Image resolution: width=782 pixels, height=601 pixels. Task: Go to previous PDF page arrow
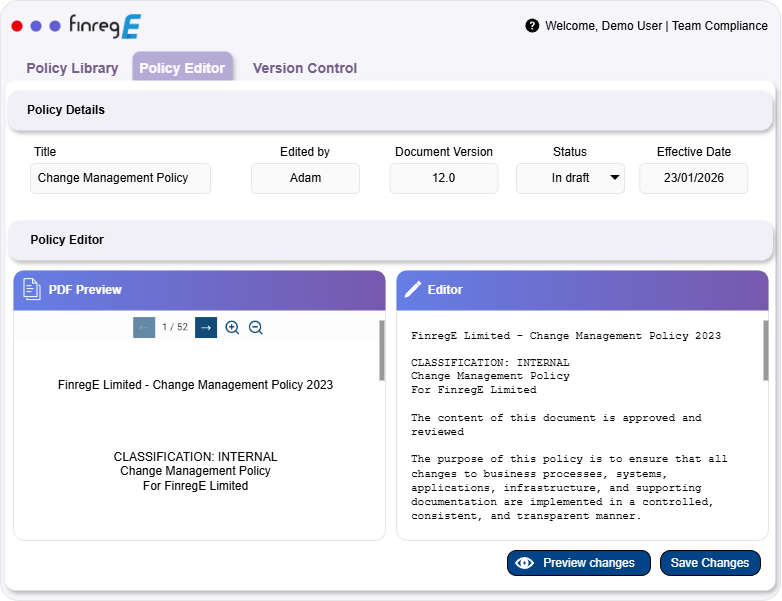point(144,327)
